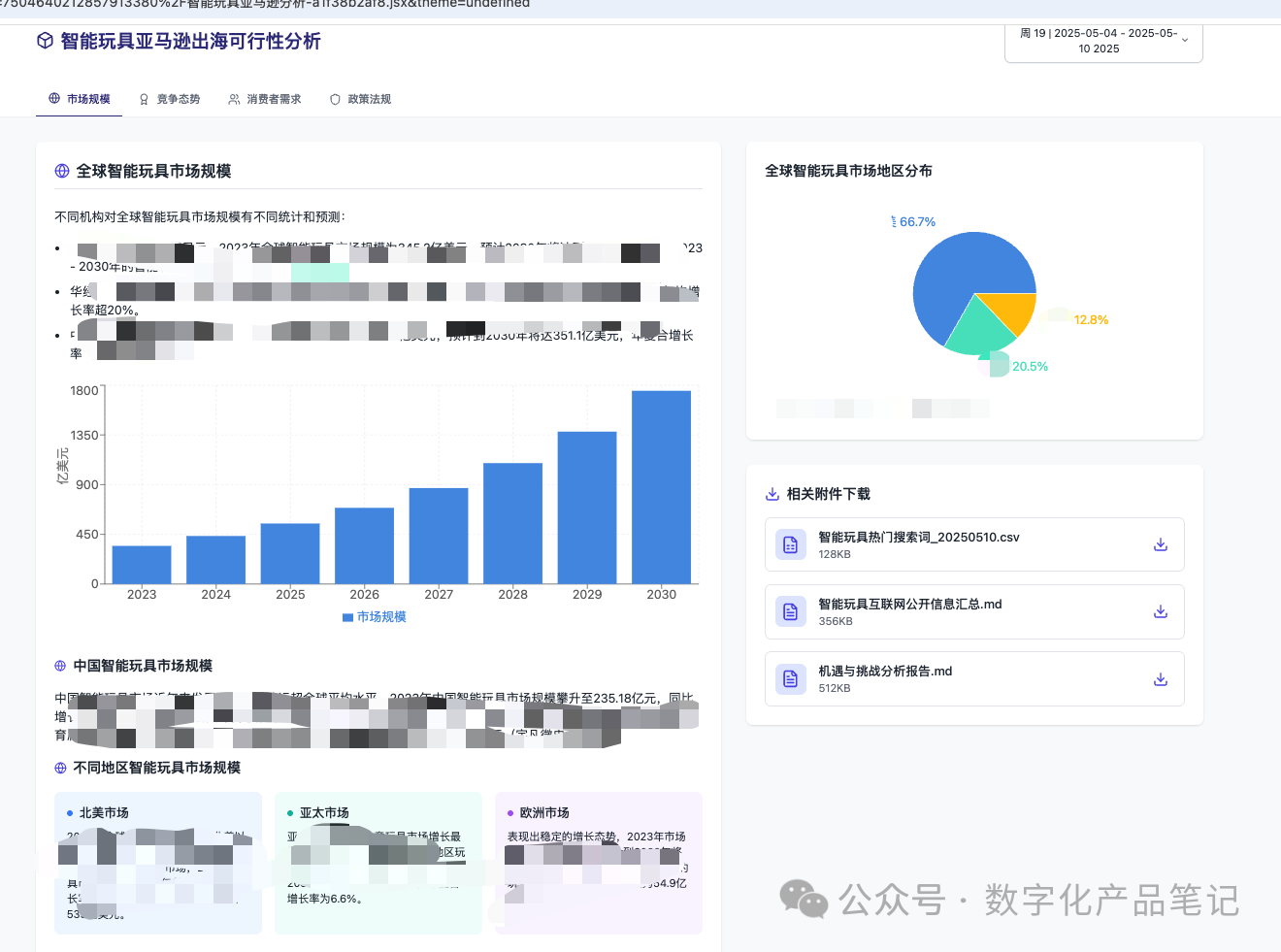Click the download icon beside 相关附件下载 heading

(x=772, y=494)
